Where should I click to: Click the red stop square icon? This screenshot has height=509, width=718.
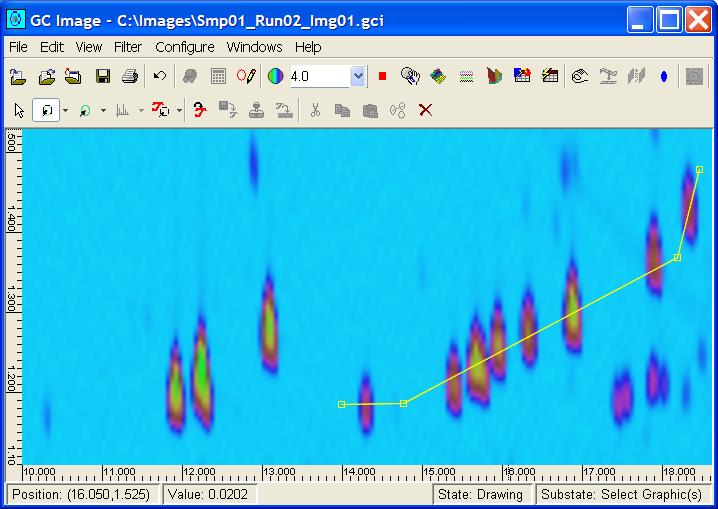pyautogui.click(x=382, y=76)
